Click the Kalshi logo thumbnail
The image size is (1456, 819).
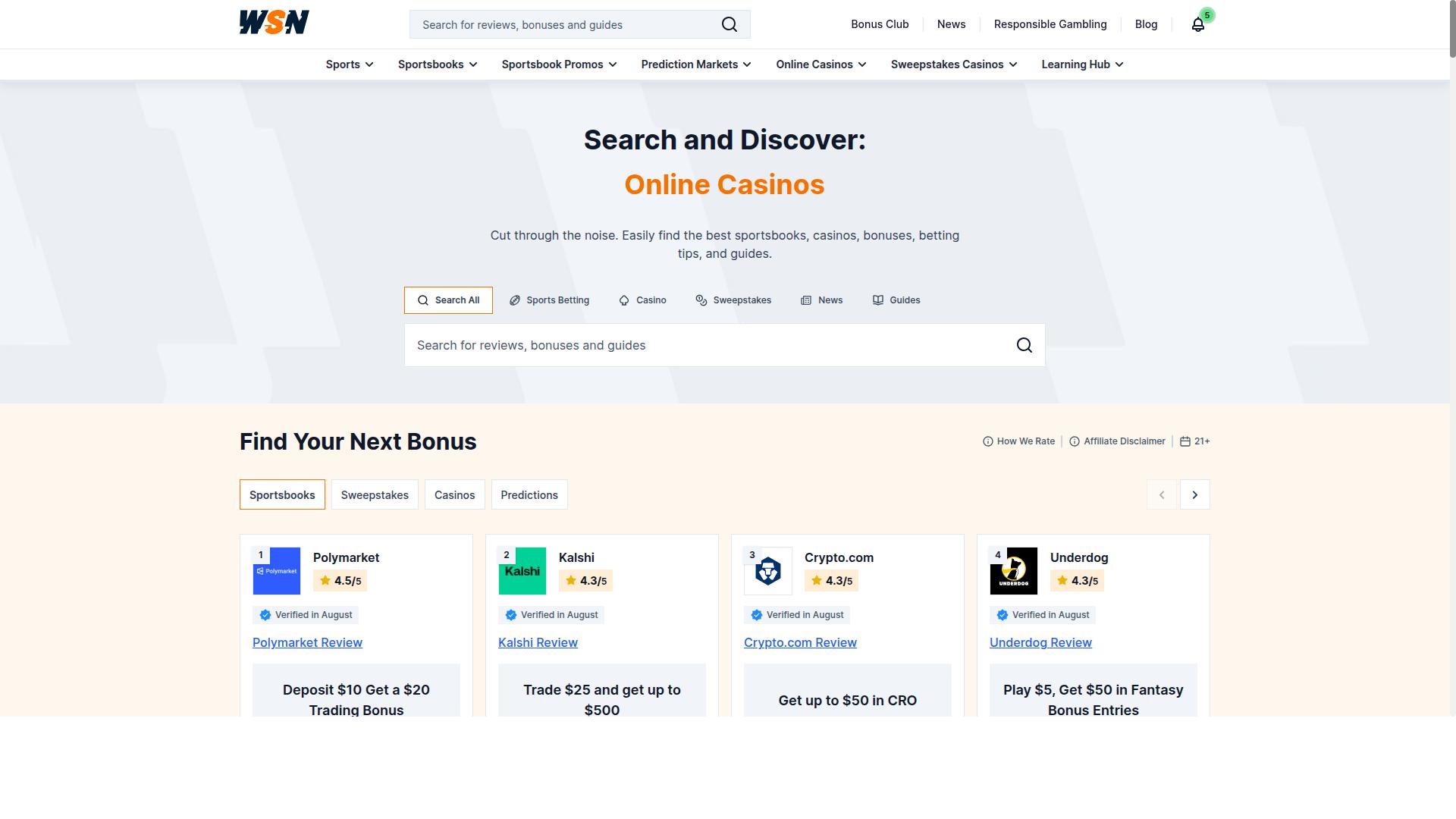(x=522, y=571)
